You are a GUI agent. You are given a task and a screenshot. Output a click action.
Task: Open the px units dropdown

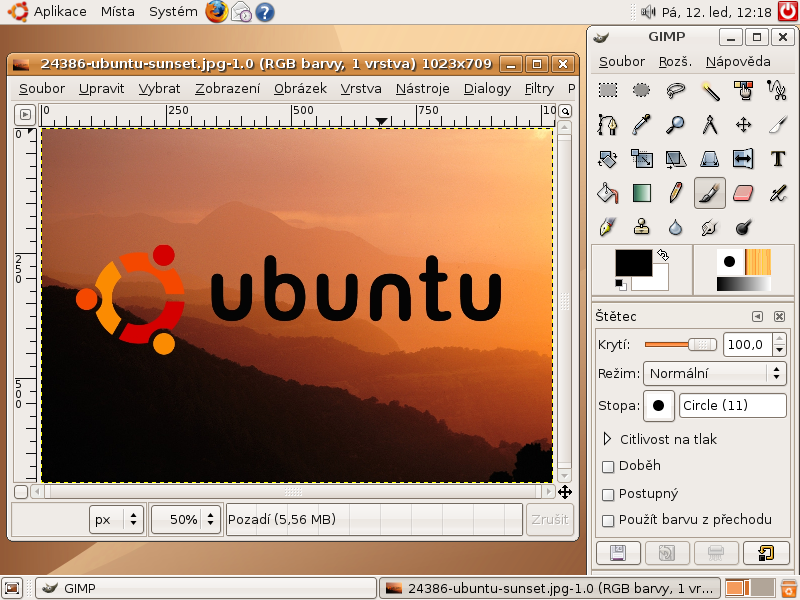tap(116, 519)
